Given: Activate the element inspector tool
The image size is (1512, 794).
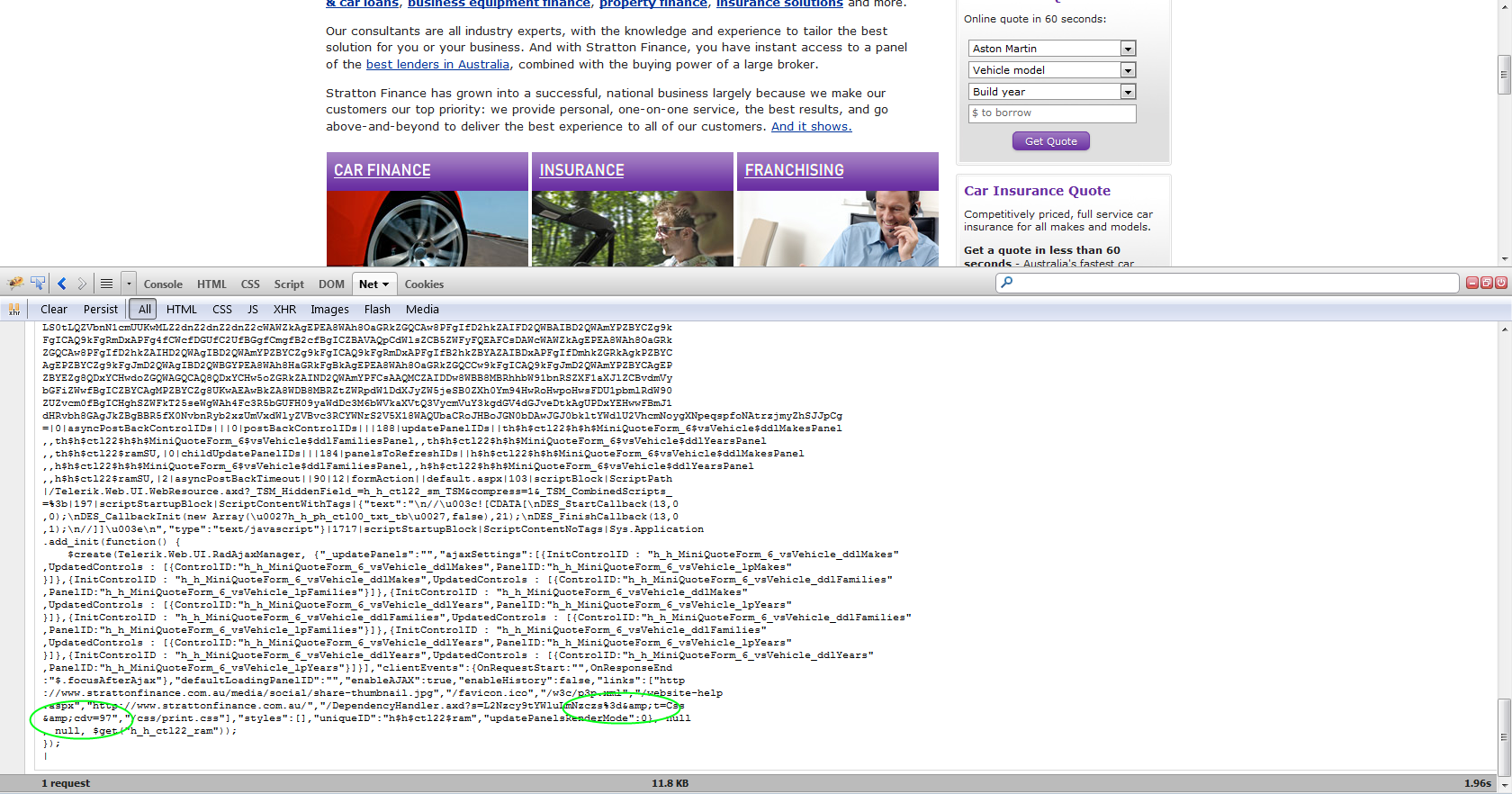Looking at the screenshot, I should 38,284.
